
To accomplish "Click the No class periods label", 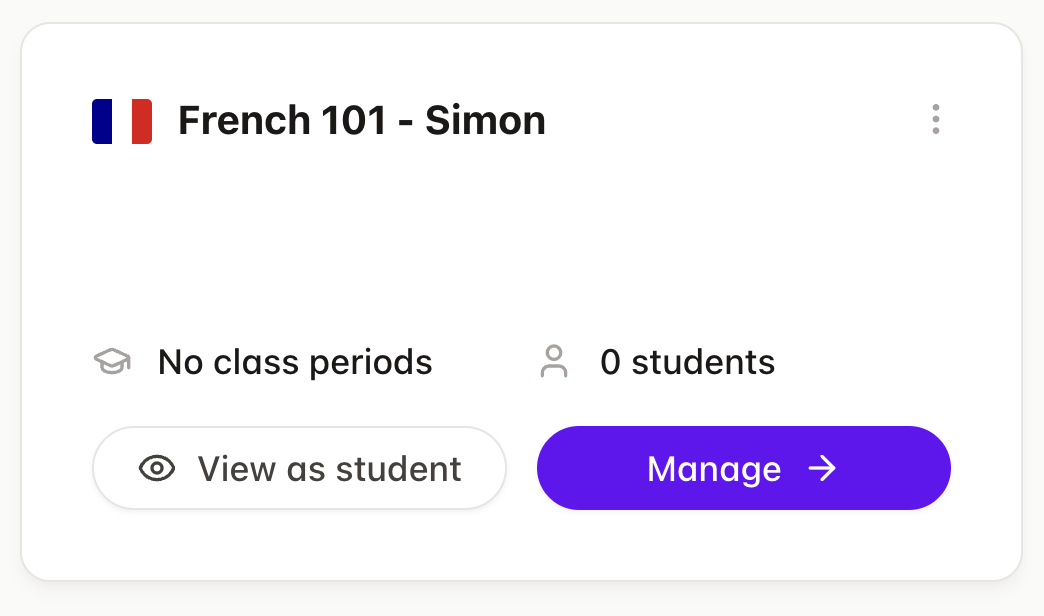I will [x=295, y=362].
